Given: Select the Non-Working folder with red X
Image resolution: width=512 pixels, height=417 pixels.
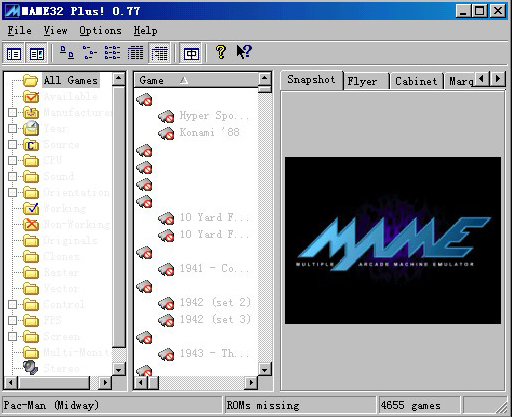Looking at the screenshot, I should (67, 224).
